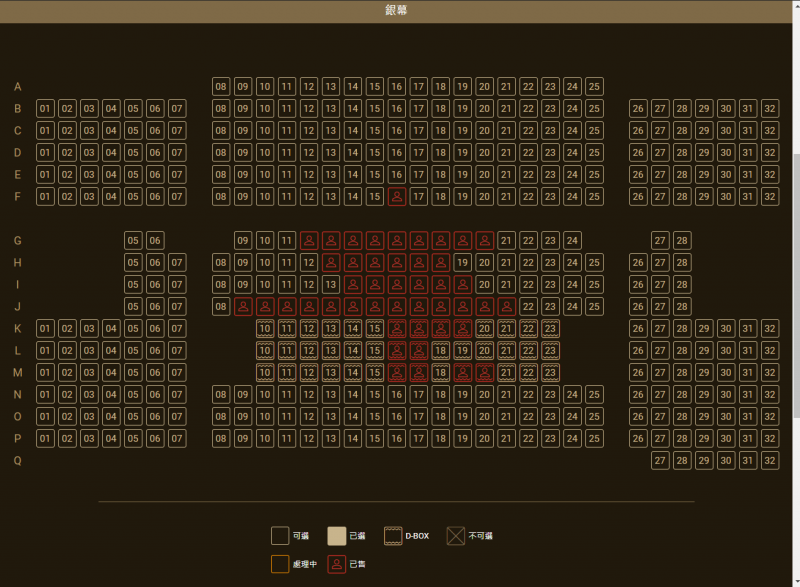
Task: Pick seat 32 in row Q
Action: (769, 461)
